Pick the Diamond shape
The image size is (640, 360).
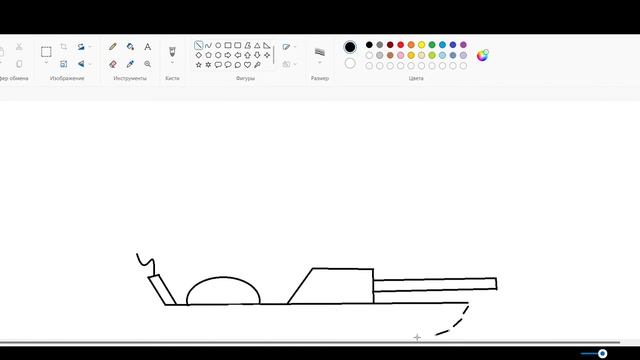(198, 55)
